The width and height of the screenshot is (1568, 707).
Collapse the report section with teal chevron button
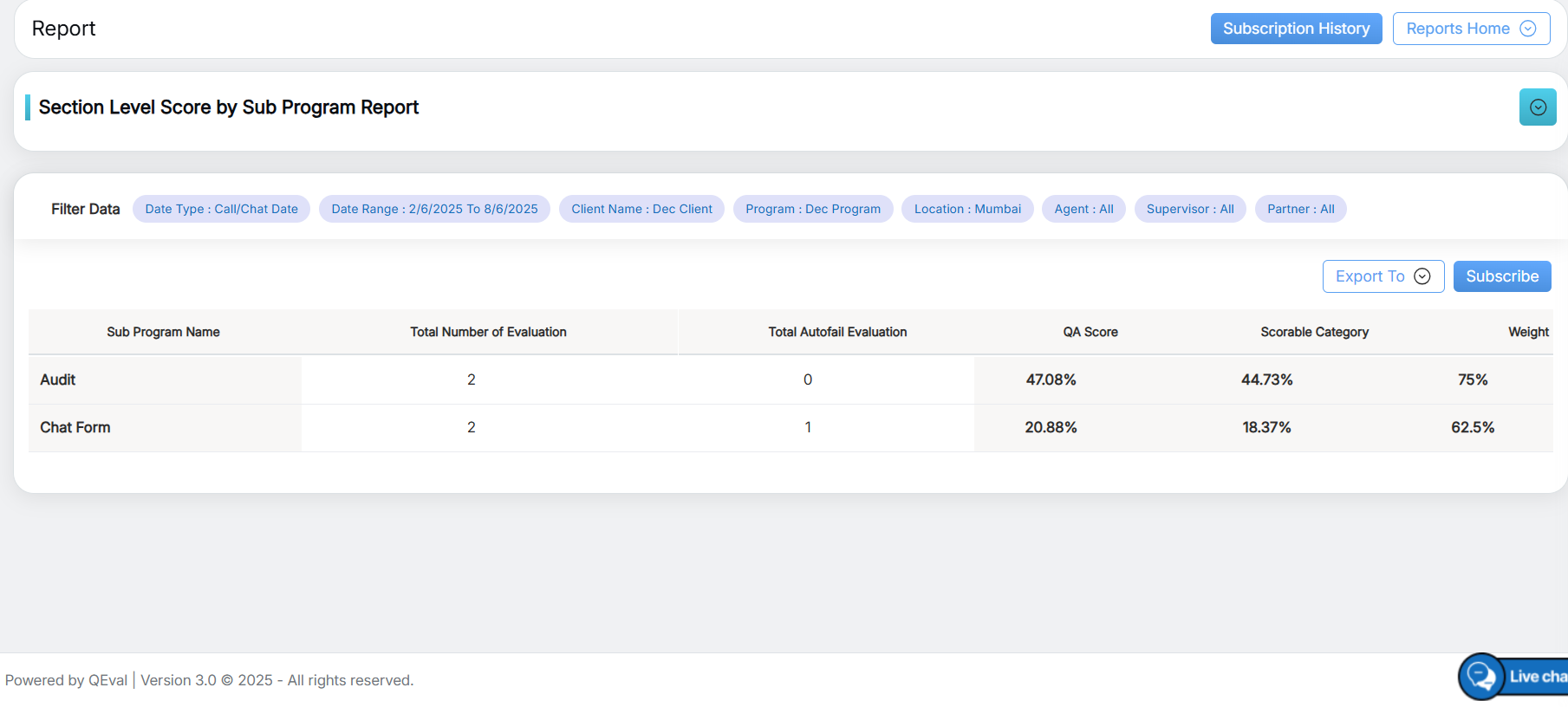[1537, 107]
